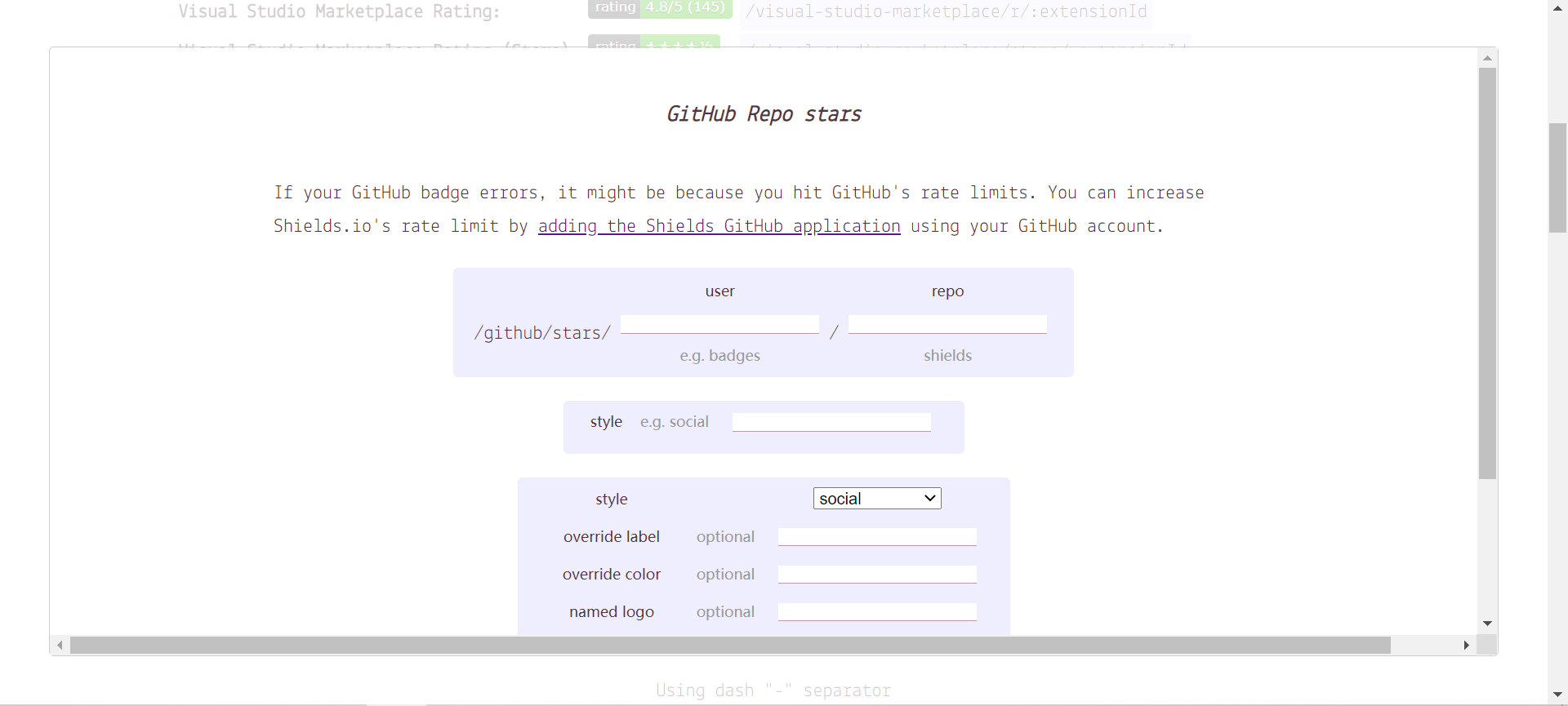Click the horizontal scrollbar right arrow

coord(1467,645)
